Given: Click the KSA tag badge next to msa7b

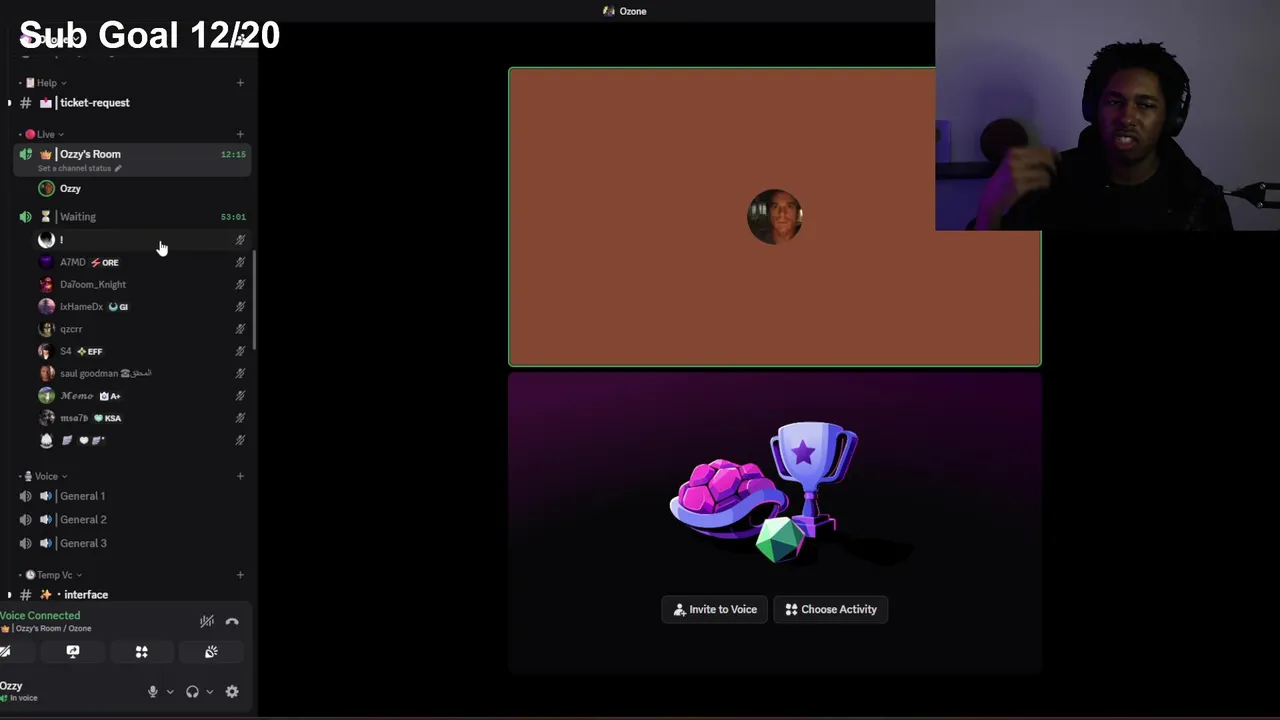Looking at the screenshot, I should tap(107, 418).
